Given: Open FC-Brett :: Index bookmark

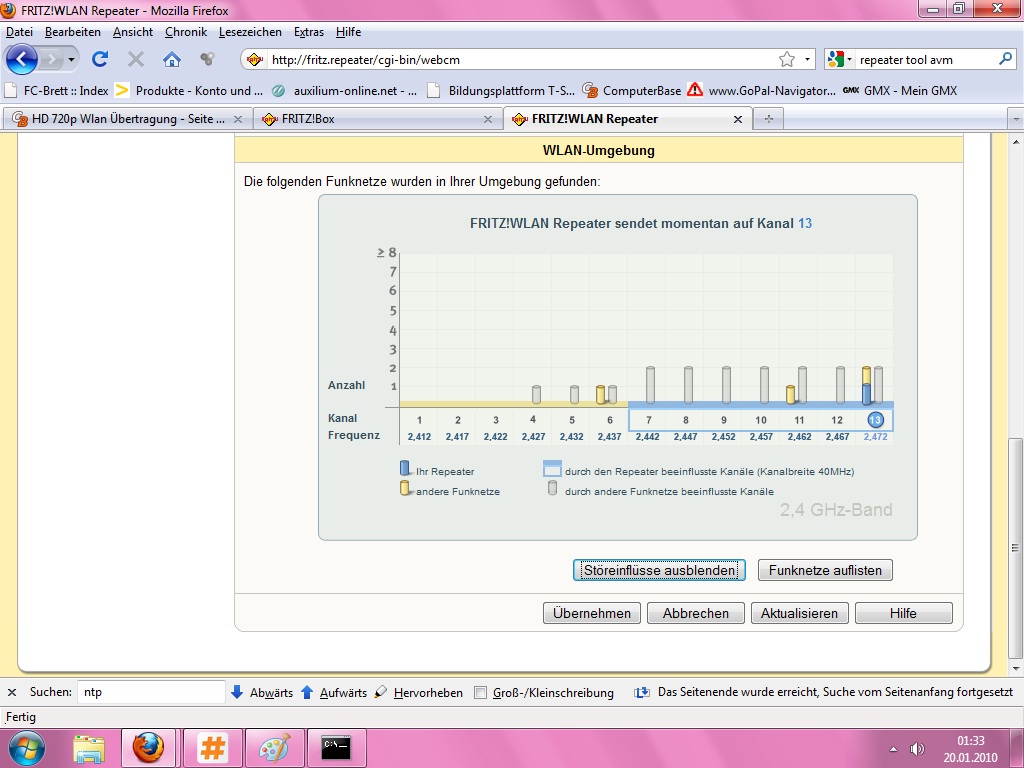Looking at the screenshot, I should [57, 90].
